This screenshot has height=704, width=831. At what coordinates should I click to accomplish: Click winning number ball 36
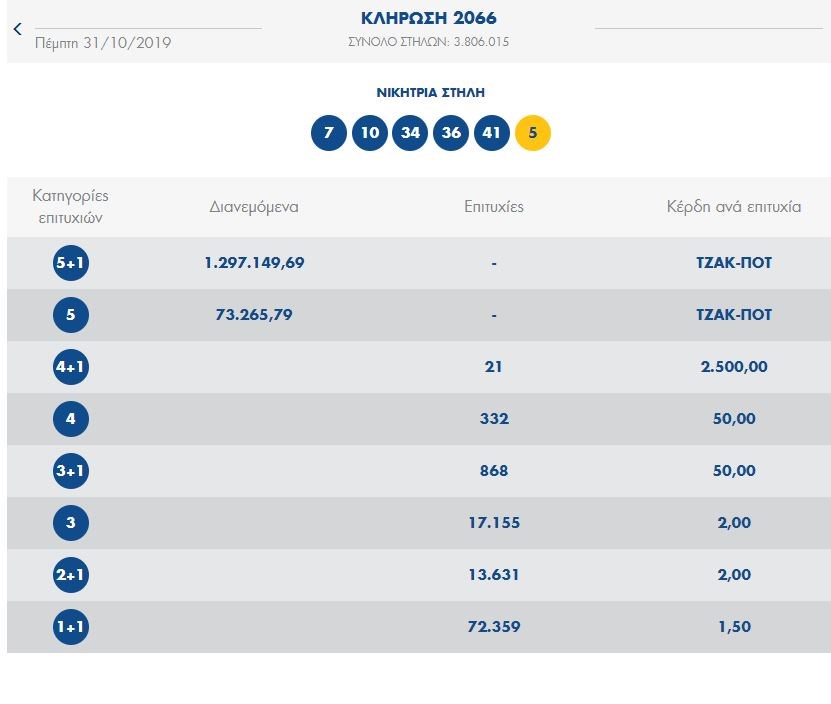point(451,133)
